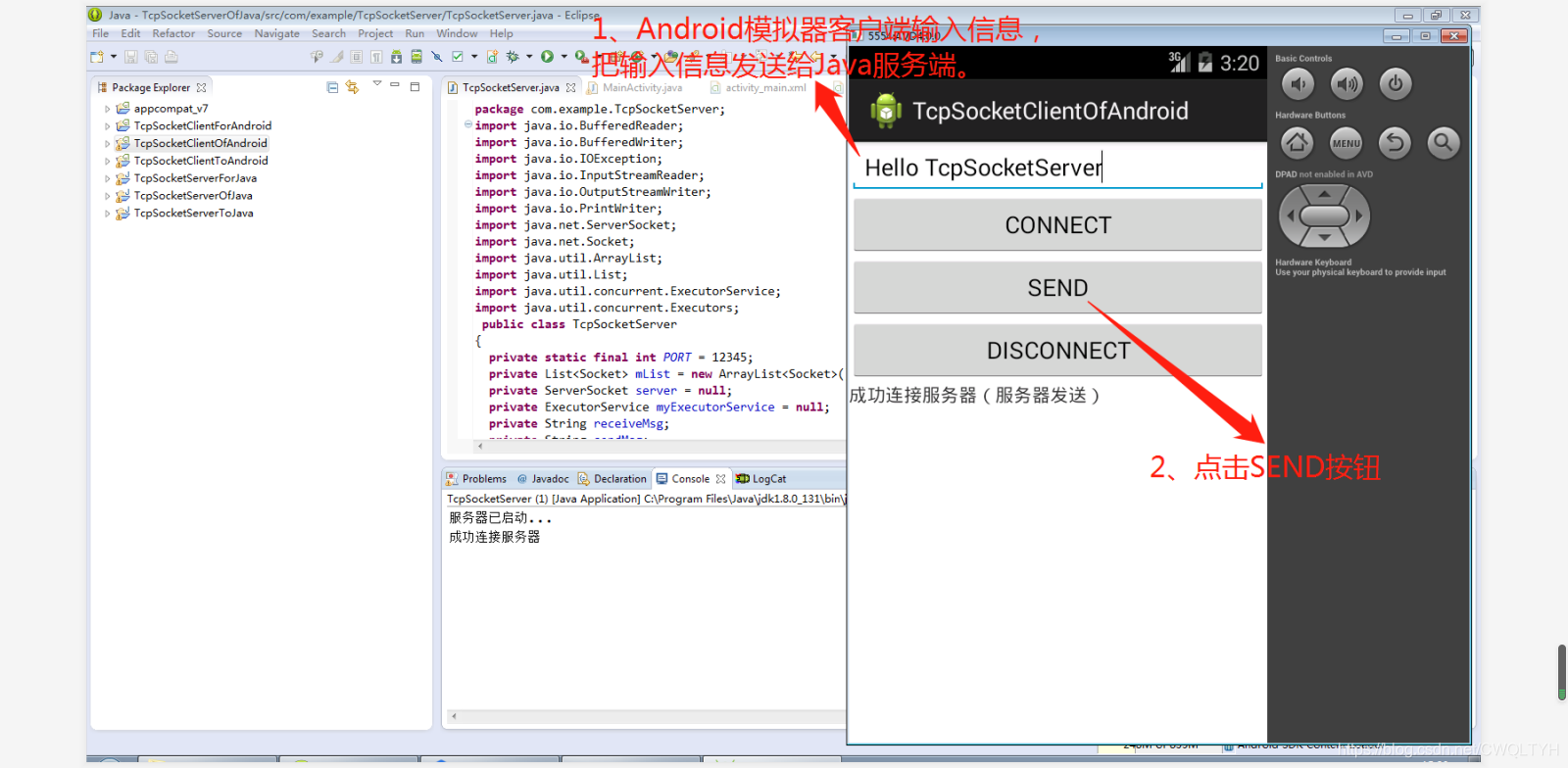1568x768 pixels.
Task: Open the New wizard dropdown arrow
Action: (x=114, y=57)
